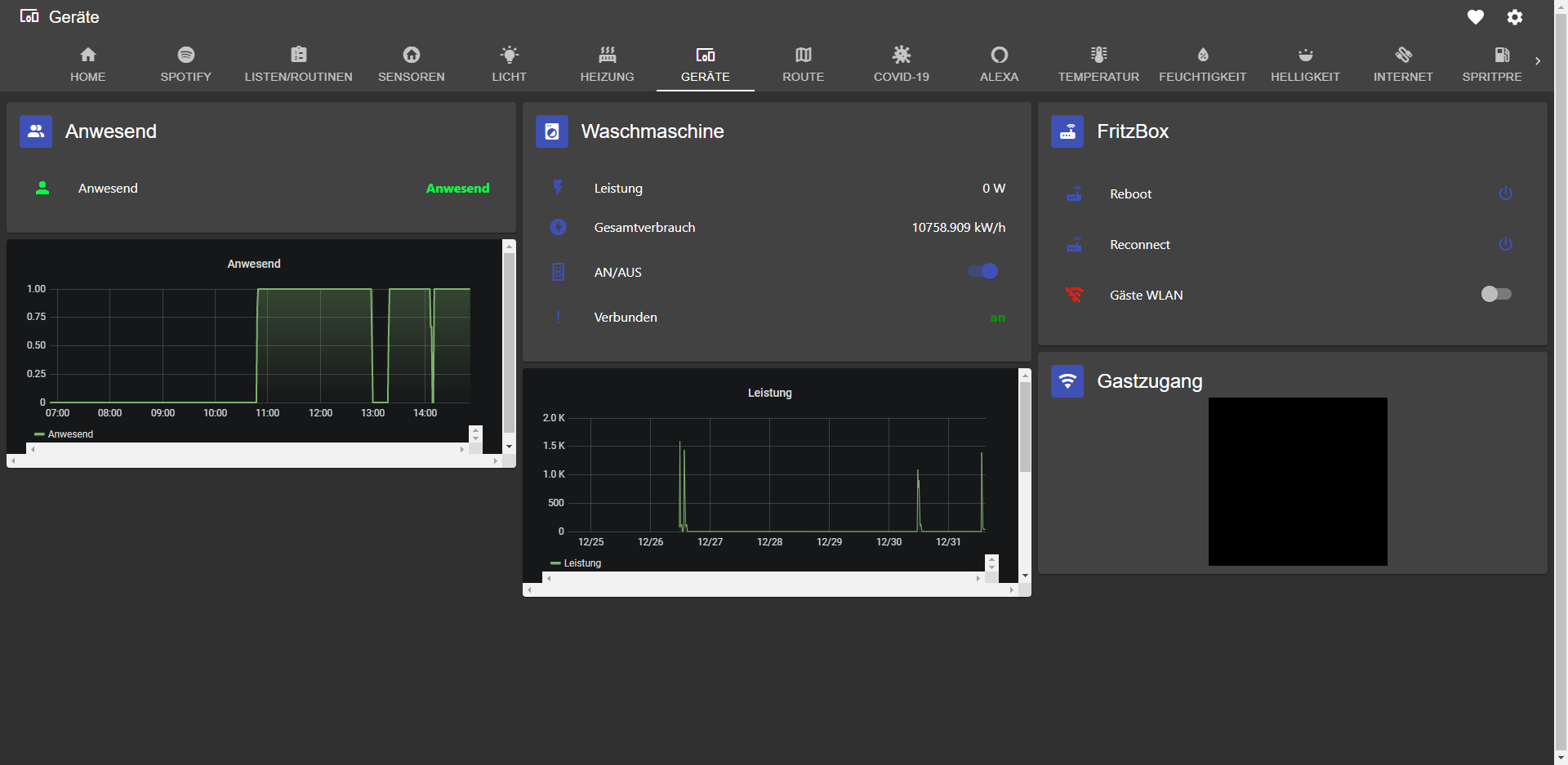Click the green Anwesend status value
Screen dimensions: 1568x765
tap(458, 188)
